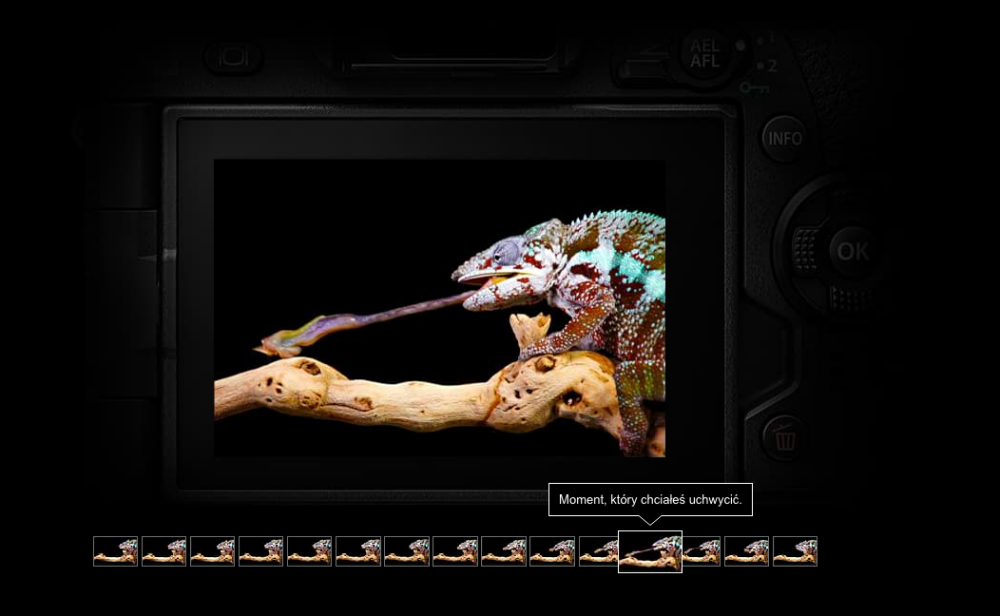This screenshot has height=616, width=1000.
Task: Pick the thumbnail immediately before the highlighted frame
Action: pos(598,552)
